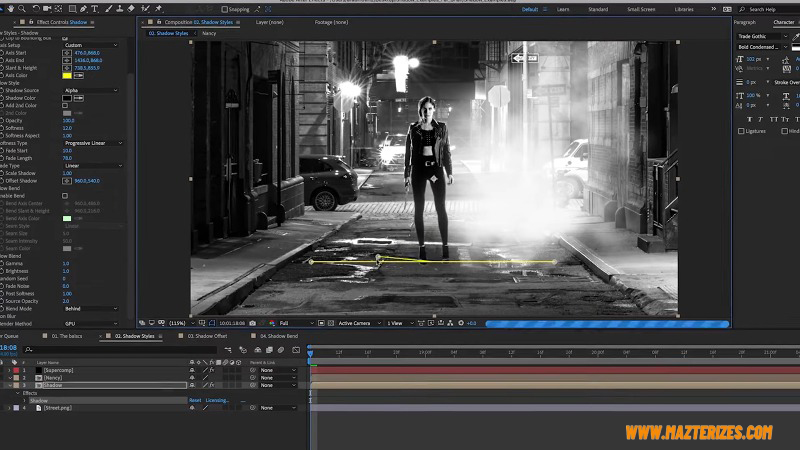Click the Graph Editor timeline icon
The width and height of the screenshot is (800, 450).
296,349
